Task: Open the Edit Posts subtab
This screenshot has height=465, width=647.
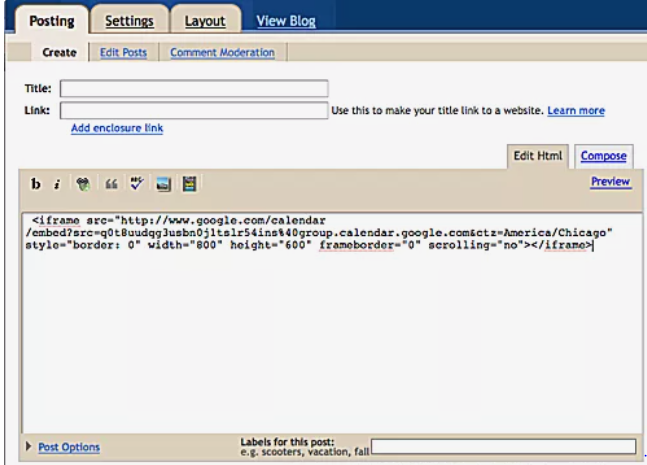Action: pos(124,53)
